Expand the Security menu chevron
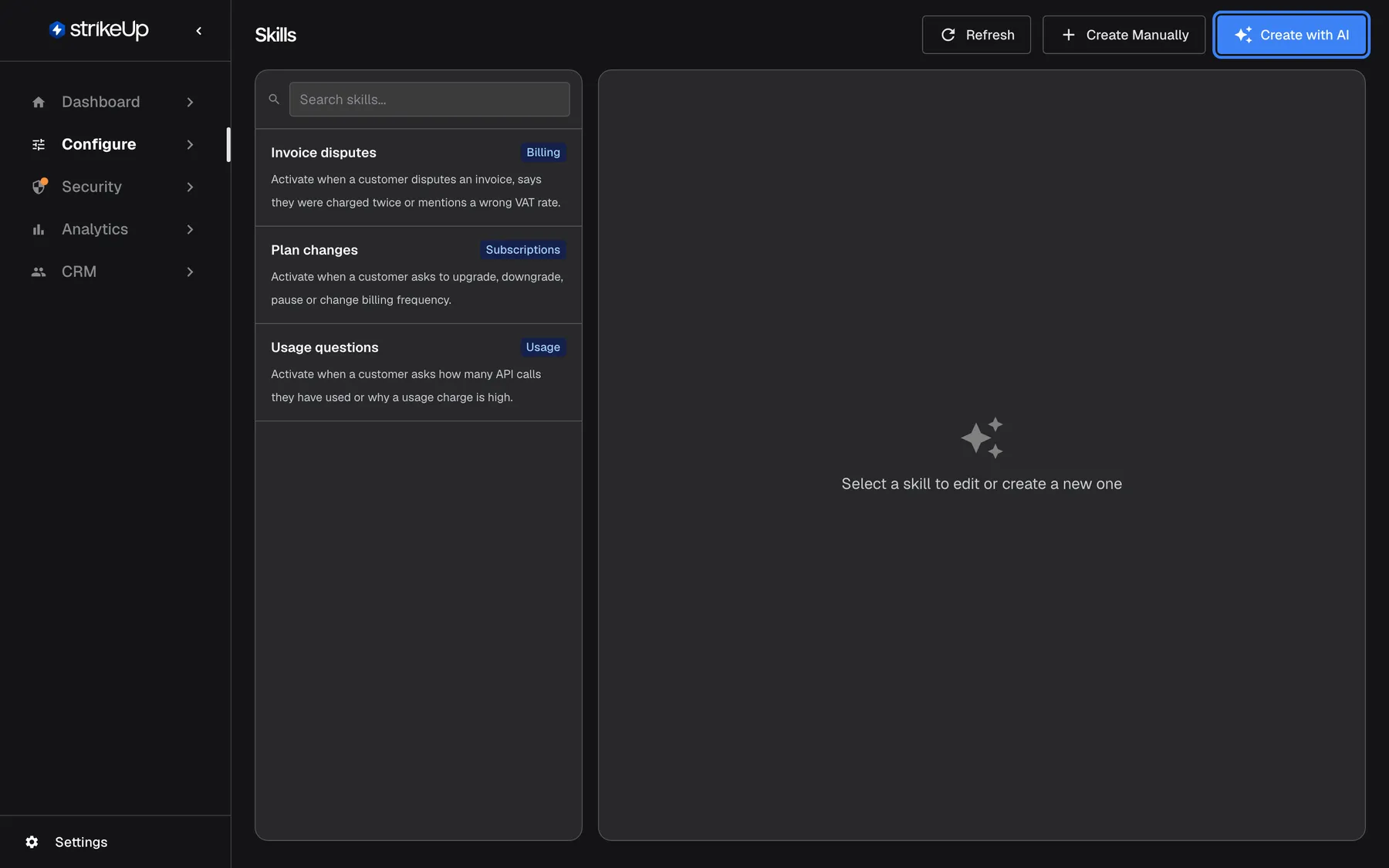This screenshot has height=868, width=1389. 190,187
